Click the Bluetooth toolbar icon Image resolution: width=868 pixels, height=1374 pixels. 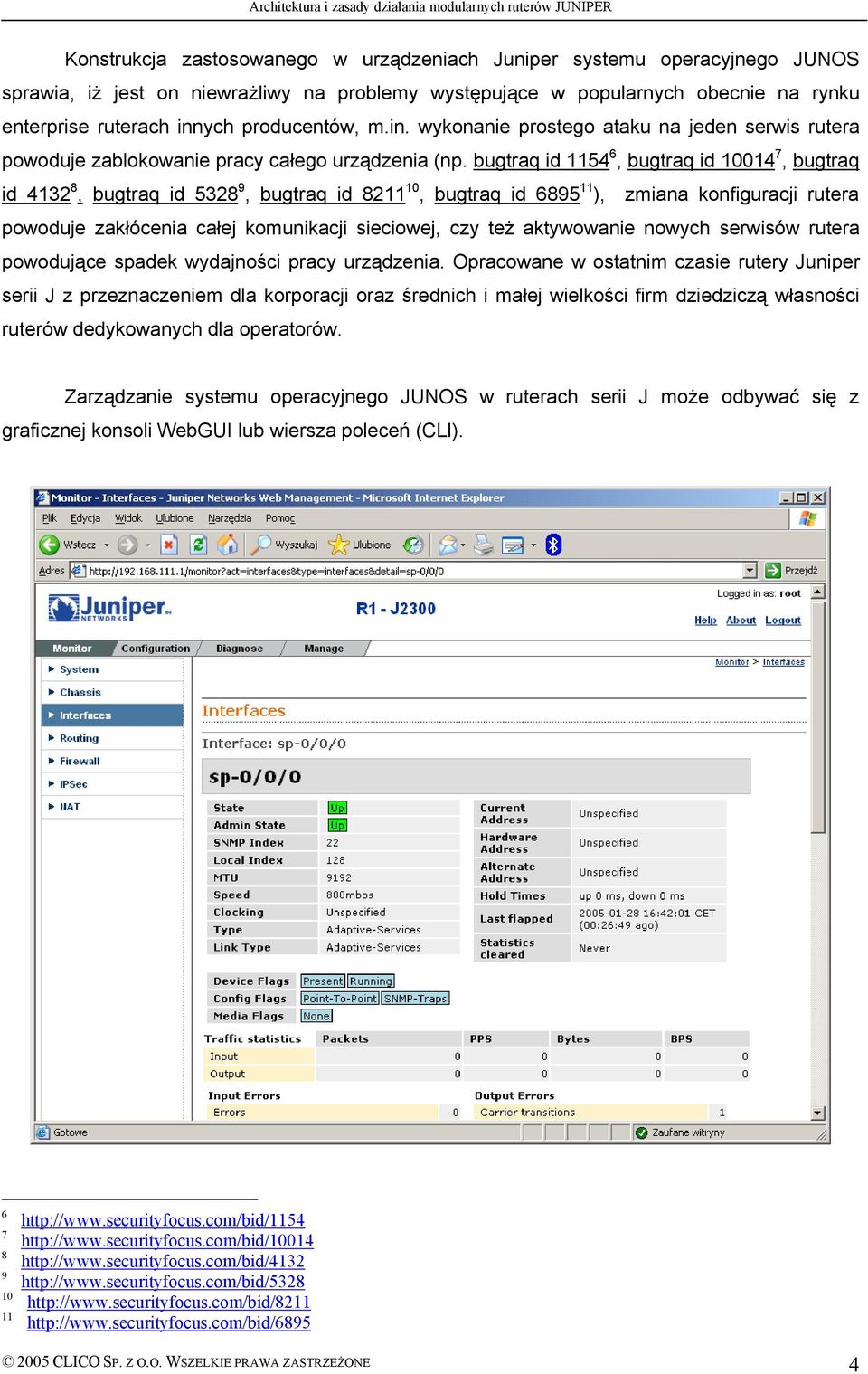pos(553,545)
